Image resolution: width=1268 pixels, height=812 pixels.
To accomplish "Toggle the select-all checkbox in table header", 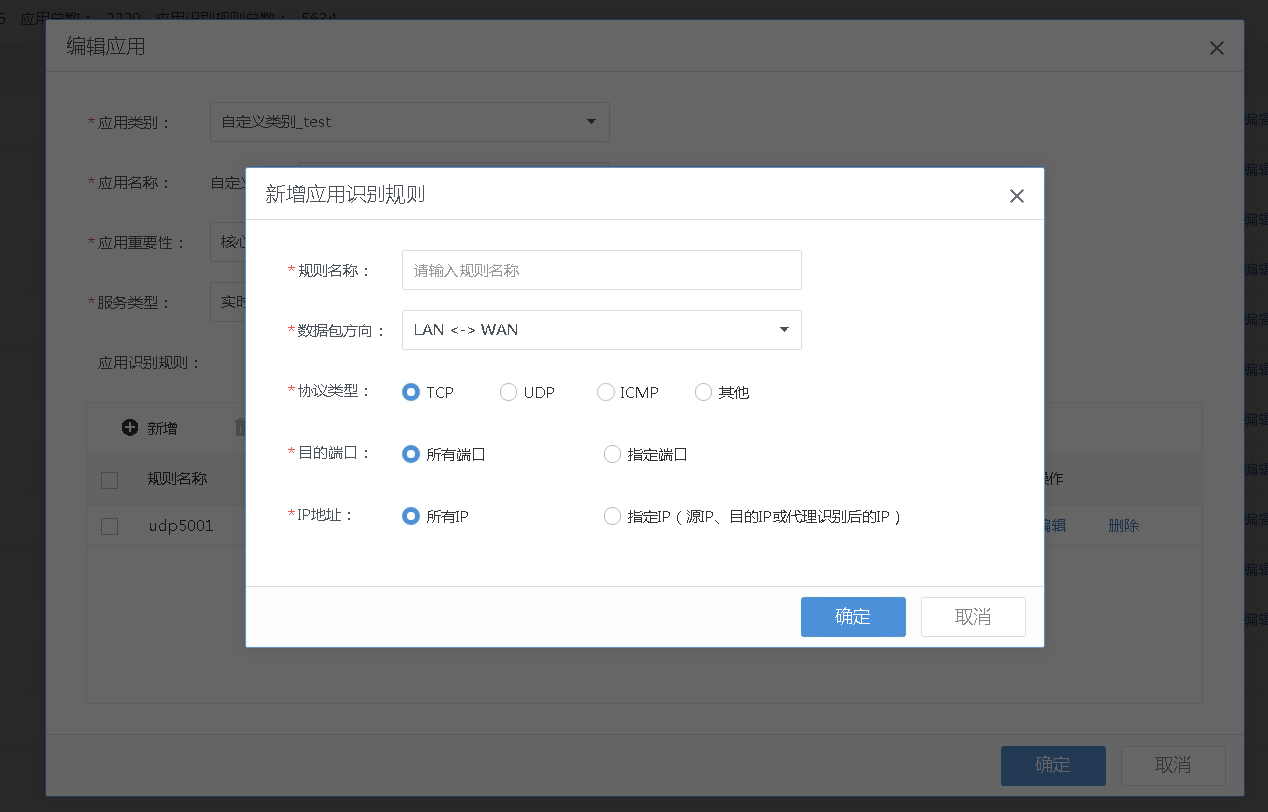I will pyautogui.click(x=110, y=480).
